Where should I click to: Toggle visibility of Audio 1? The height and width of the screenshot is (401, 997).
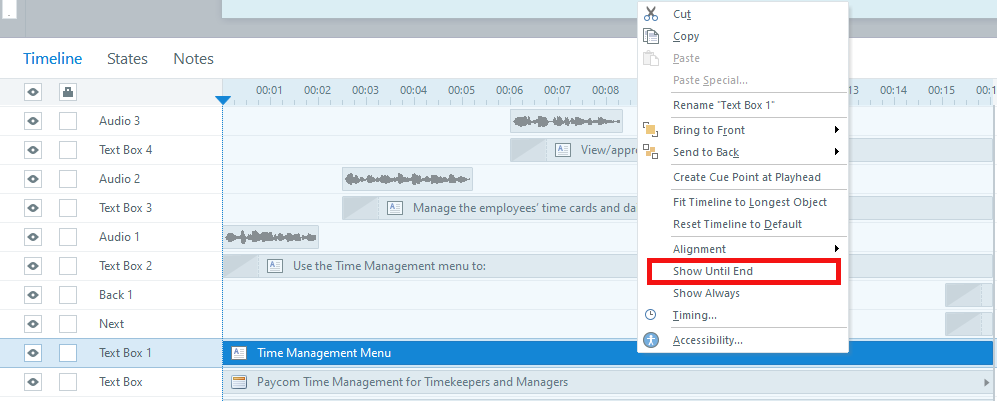[x=33, y=236]
